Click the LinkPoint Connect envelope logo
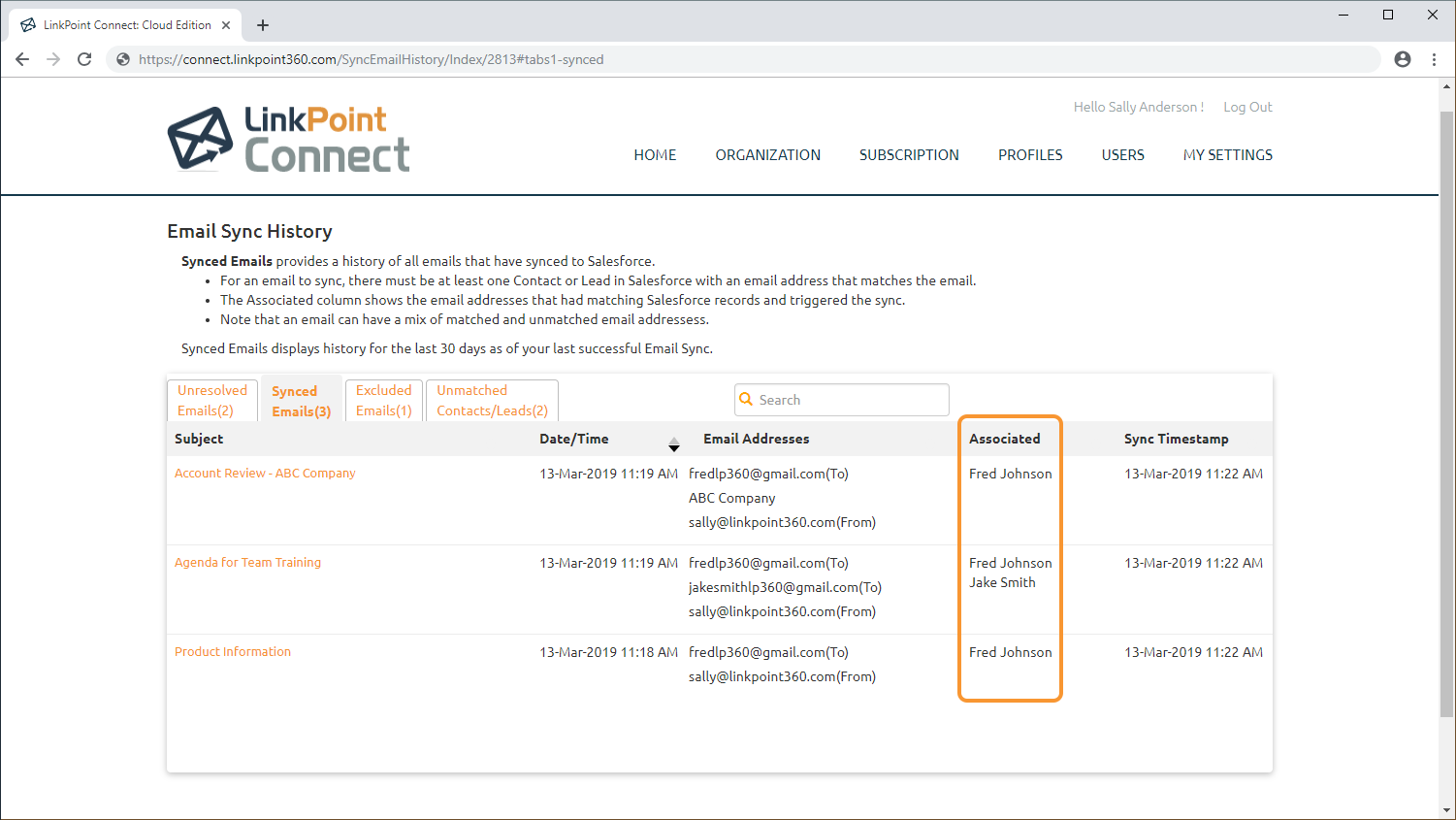Viewport: 1456px width, 820px height. pos(200,139)
